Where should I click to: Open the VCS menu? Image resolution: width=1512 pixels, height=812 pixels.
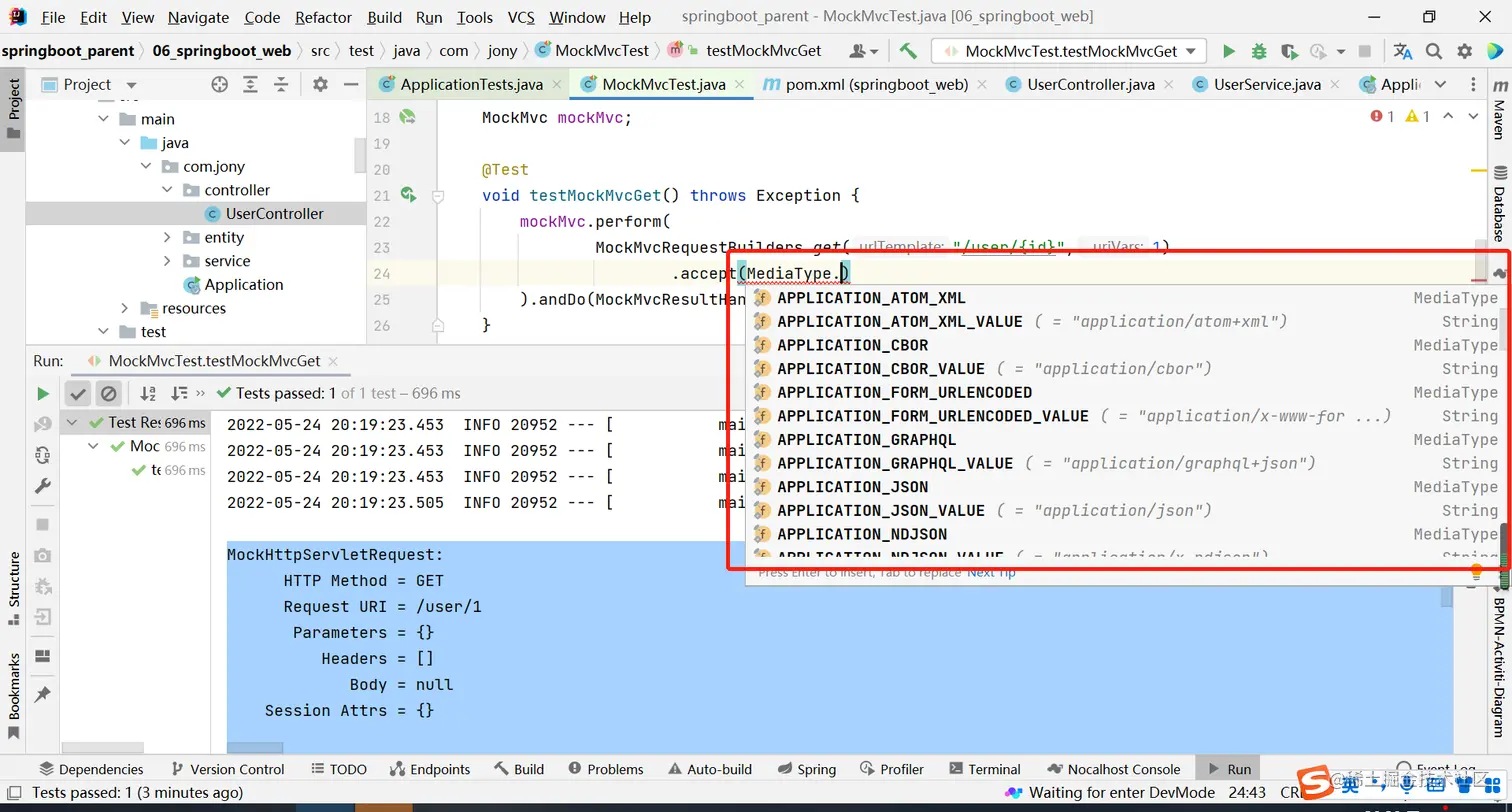521,17
